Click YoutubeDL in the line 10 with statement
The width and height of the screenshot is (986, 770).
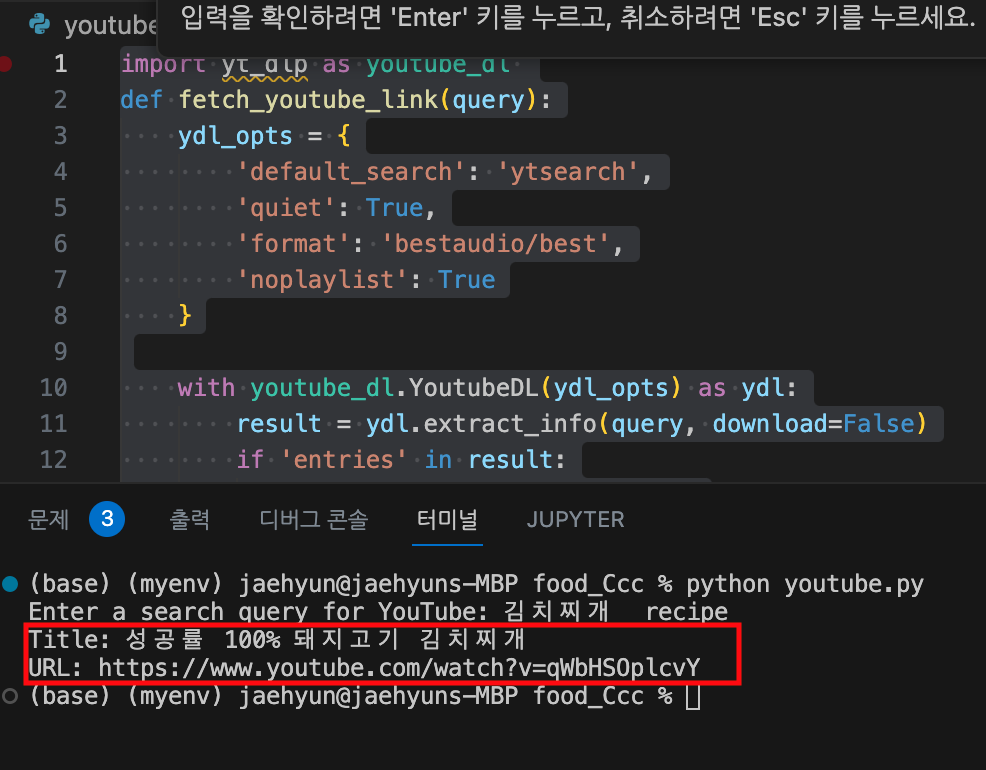(474, 387)
